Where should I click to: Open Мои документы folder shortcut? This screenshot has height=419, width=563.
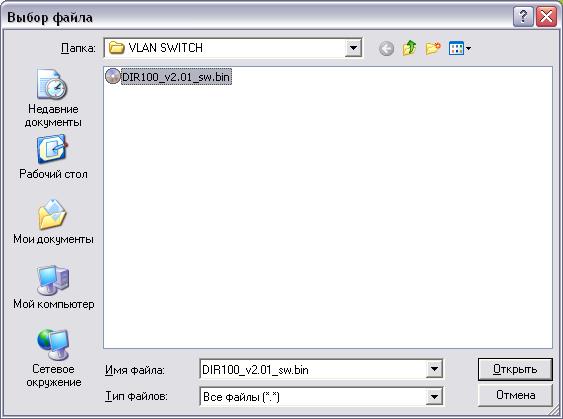click(53, 222)
